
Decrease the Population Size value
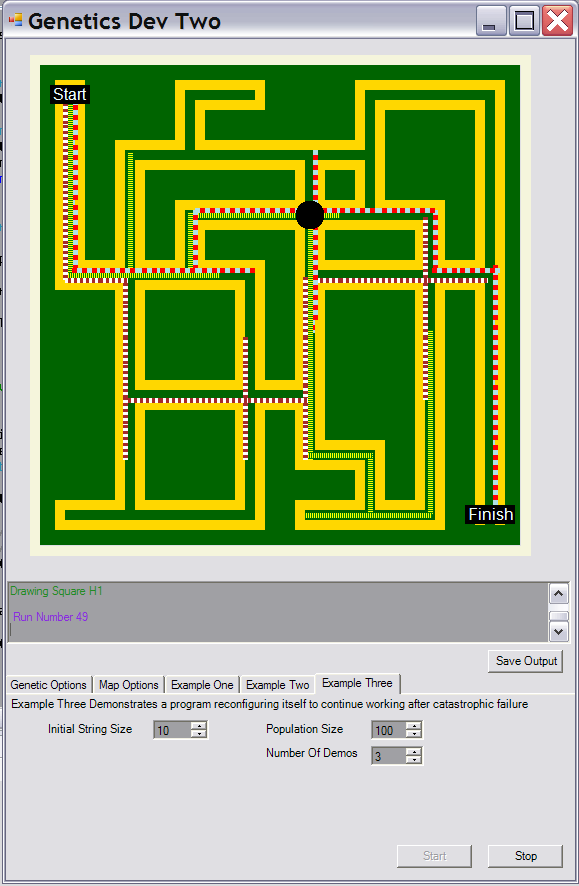[x=414, y=733]
